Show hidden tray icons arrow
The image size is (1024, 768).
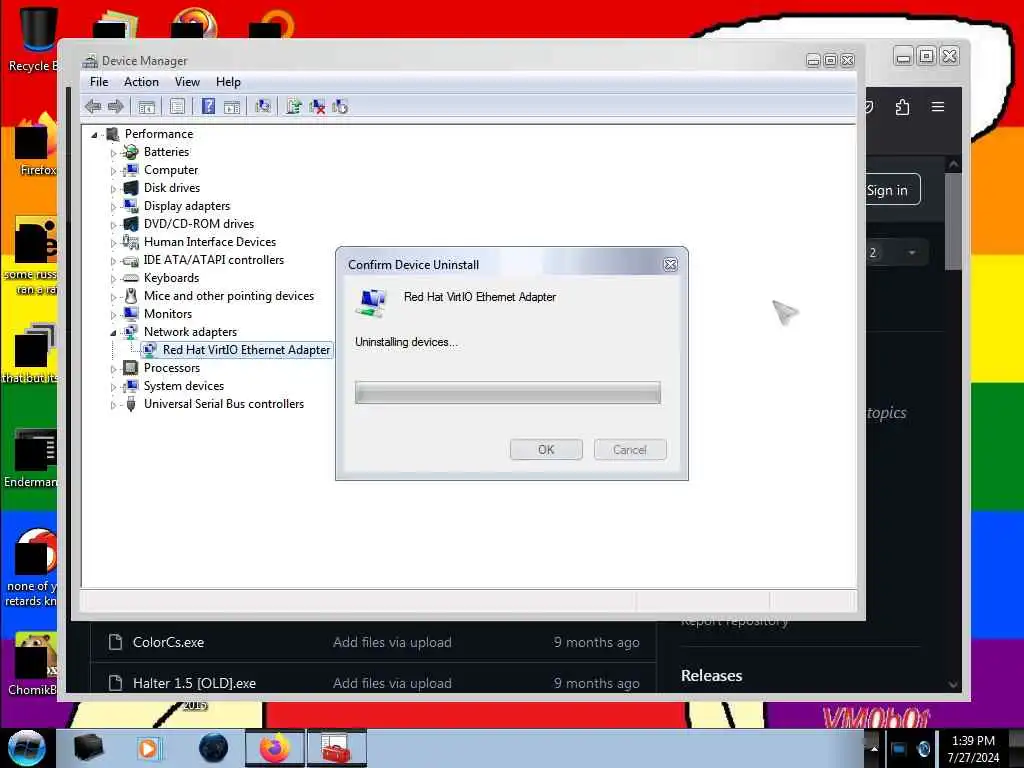pos(873,748)
